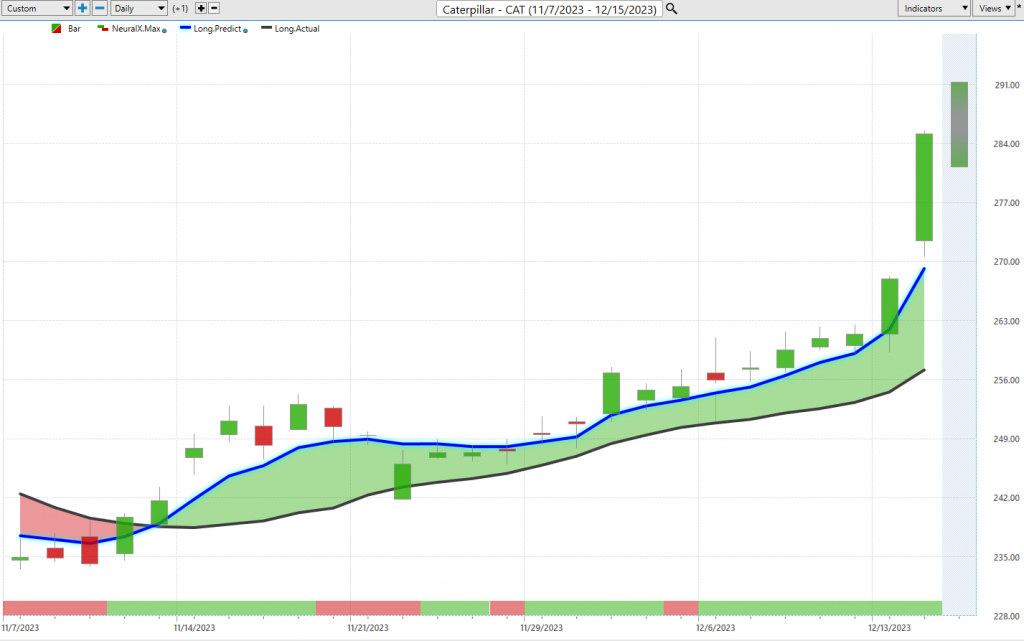
Task: Click the 12/6/2023 date axis label
Action: click(x=715, y=628)
